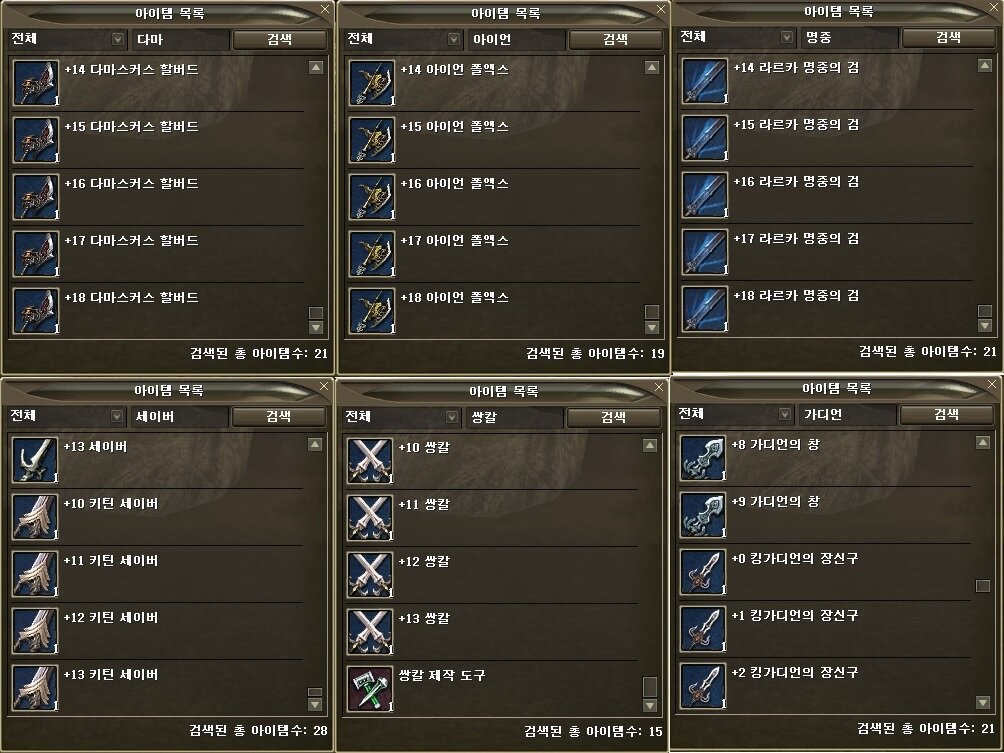Click the +13 세이버 item icon
The image size is (1004, 753).
[35, 460]
